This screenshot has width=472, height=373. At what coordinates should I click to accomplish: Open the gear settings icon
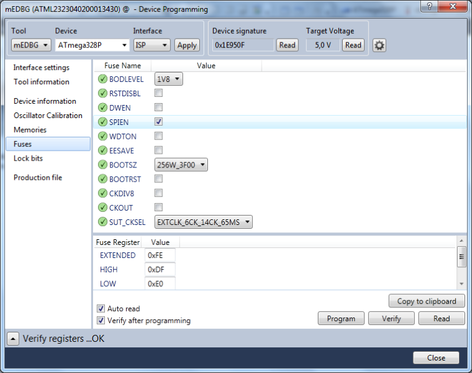[x=379, y=45]
